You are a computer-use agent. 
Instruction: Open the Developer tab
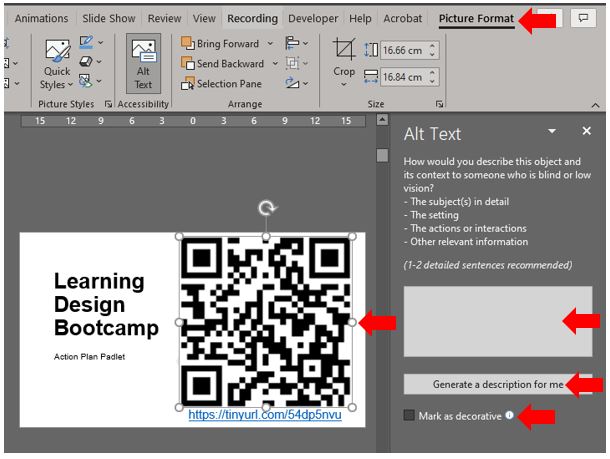point(313,18)
